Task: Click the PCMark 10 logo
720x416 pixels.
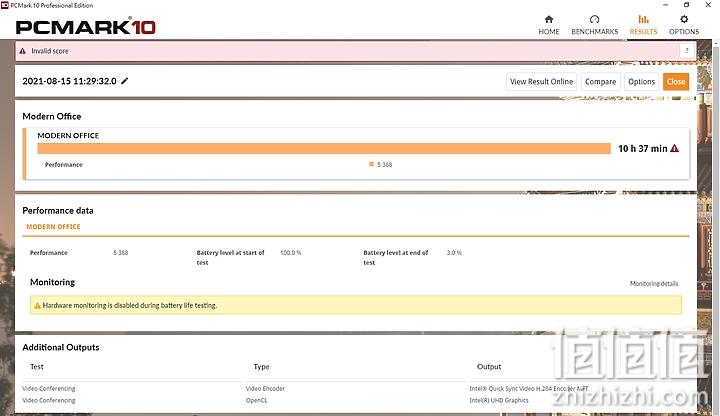Action: [85, 27]
